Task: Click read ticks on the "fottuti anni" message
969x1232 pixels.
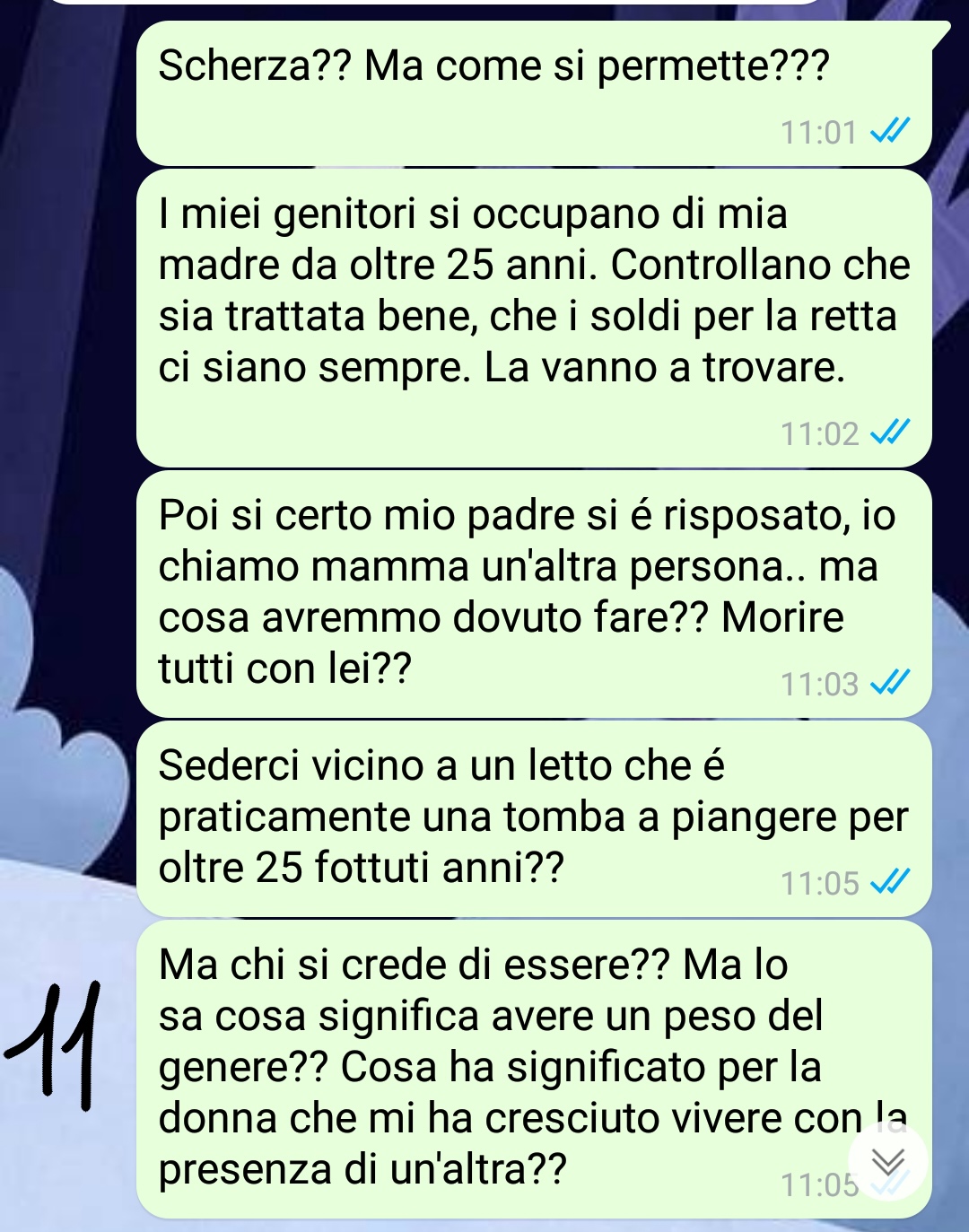Action: pyautogui.click(x=890, y=883)
